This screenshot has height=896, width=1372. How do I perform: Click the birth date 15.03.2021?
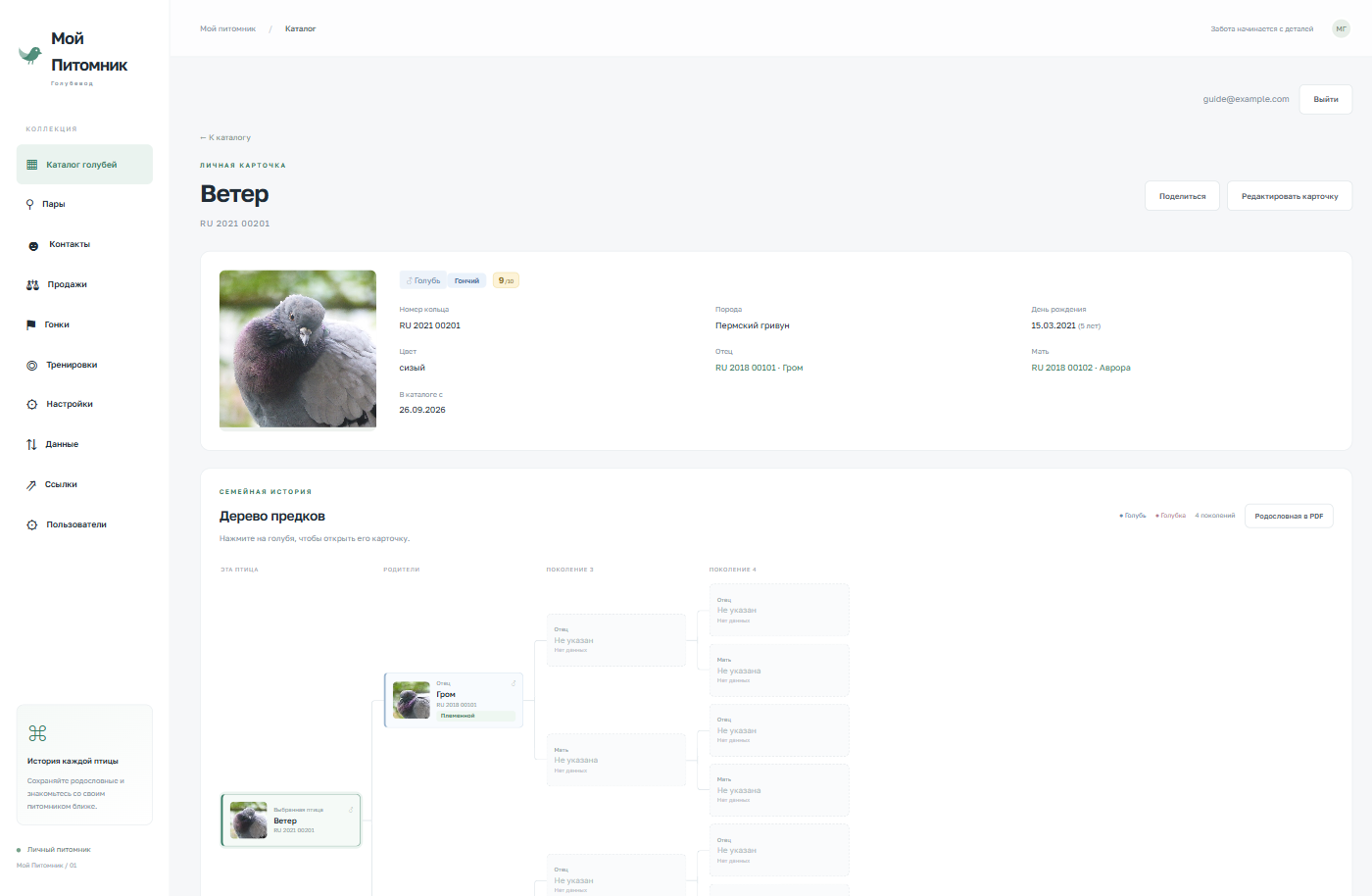[1053, 325]
